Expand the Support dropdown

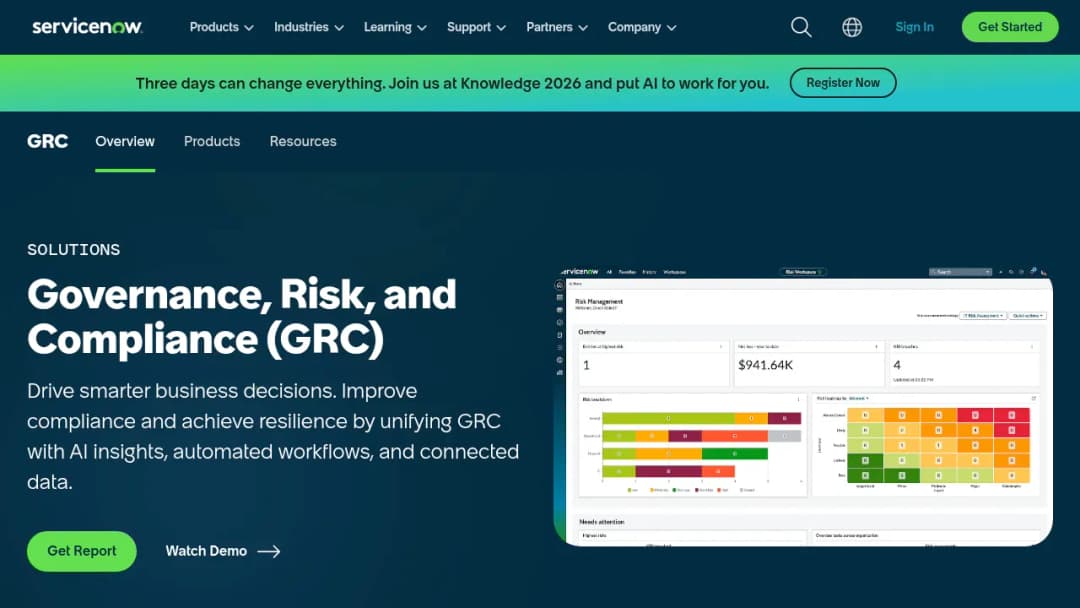tap(477, 27)
